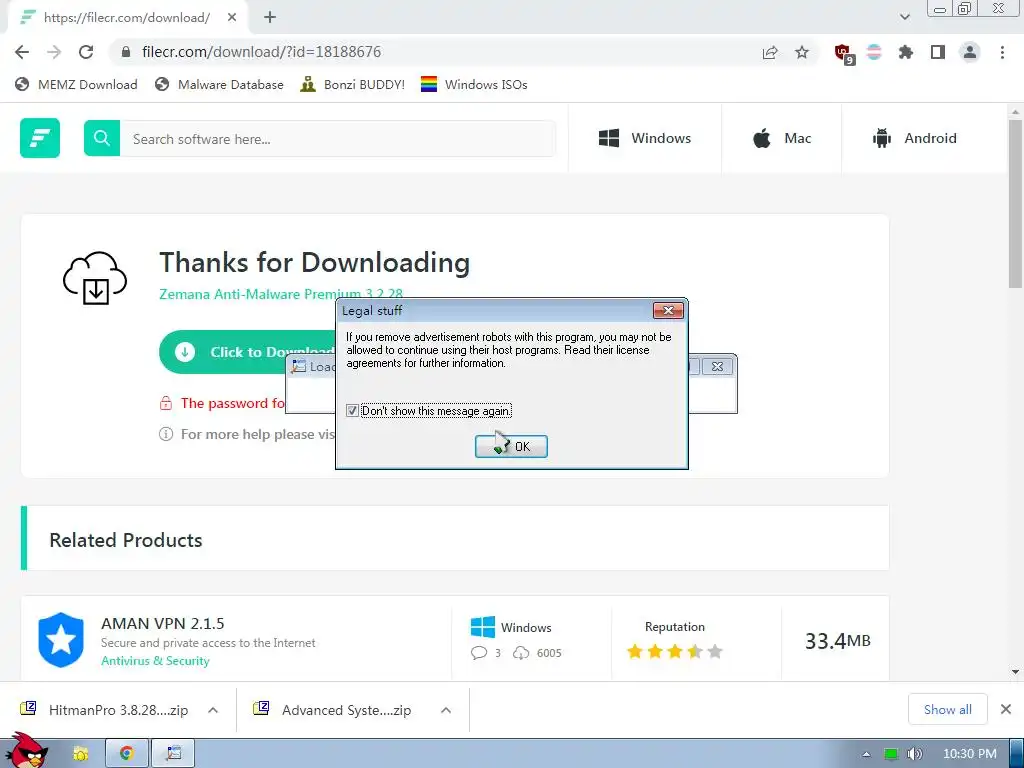Open the Windows category
The image size is (1024, 768).
[x=645, y=138]
